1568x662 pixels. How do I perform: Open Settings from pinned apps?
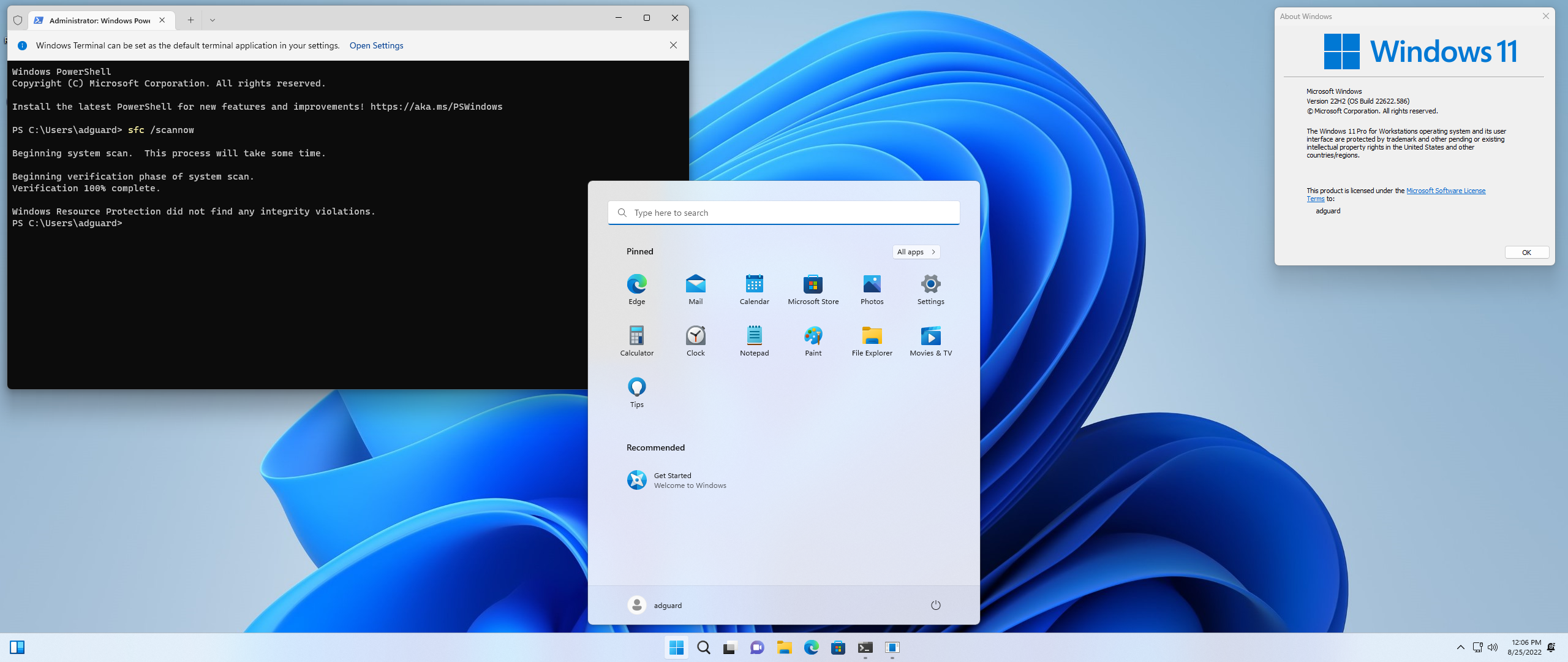930,289
